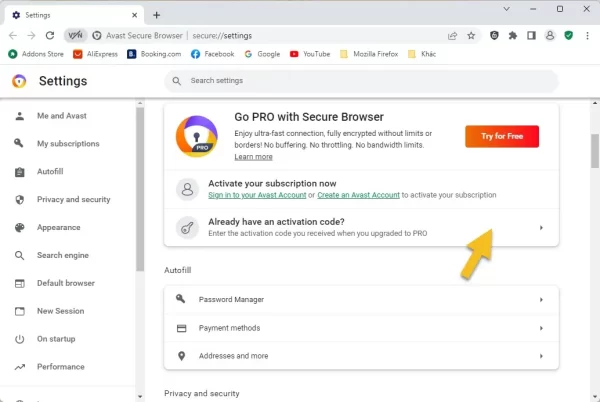The image size is (600, 402).
Task: Click the address bar URL secure://settings
Action: coord(222,36)
